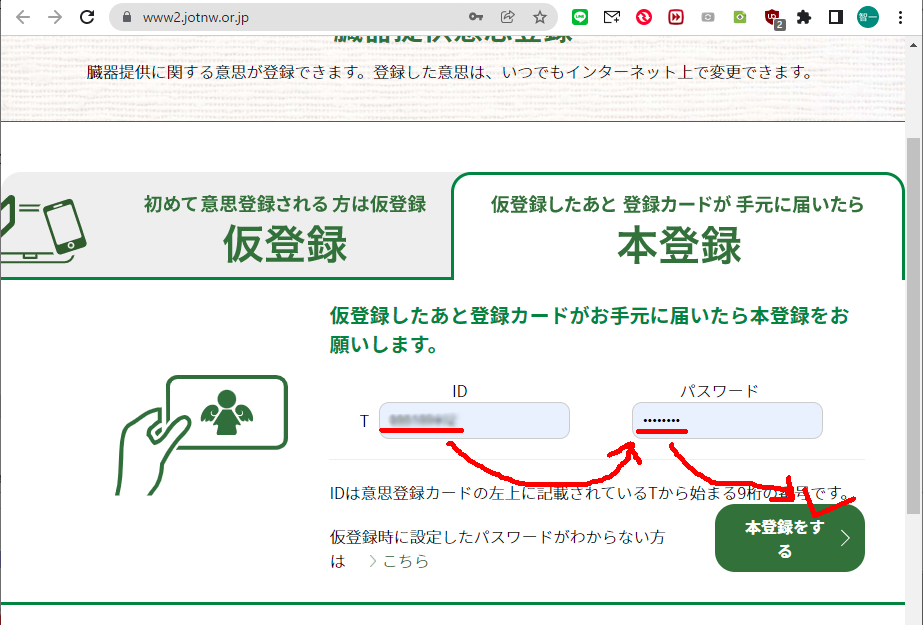
Task: Share this page via share icon
Action: [x=507, y=17]
